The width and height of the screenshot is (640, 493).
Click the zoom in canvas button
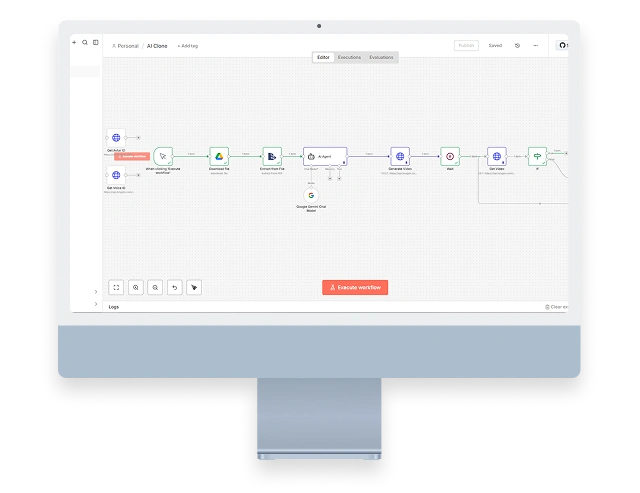coord(136,287)
